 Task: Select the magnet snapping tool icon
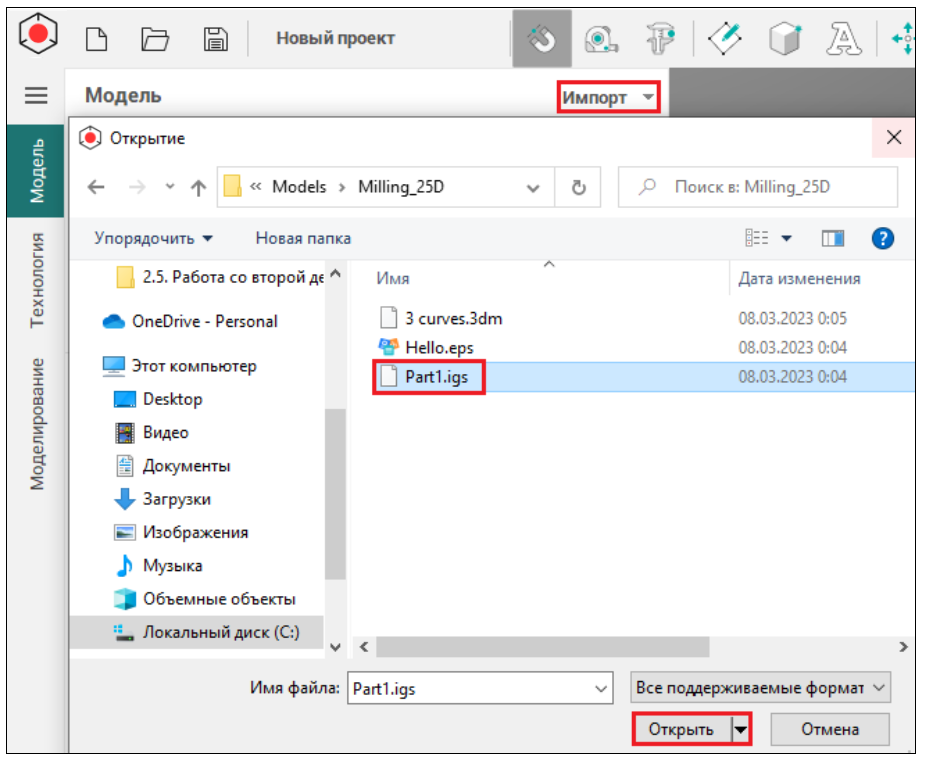point(541,39)
